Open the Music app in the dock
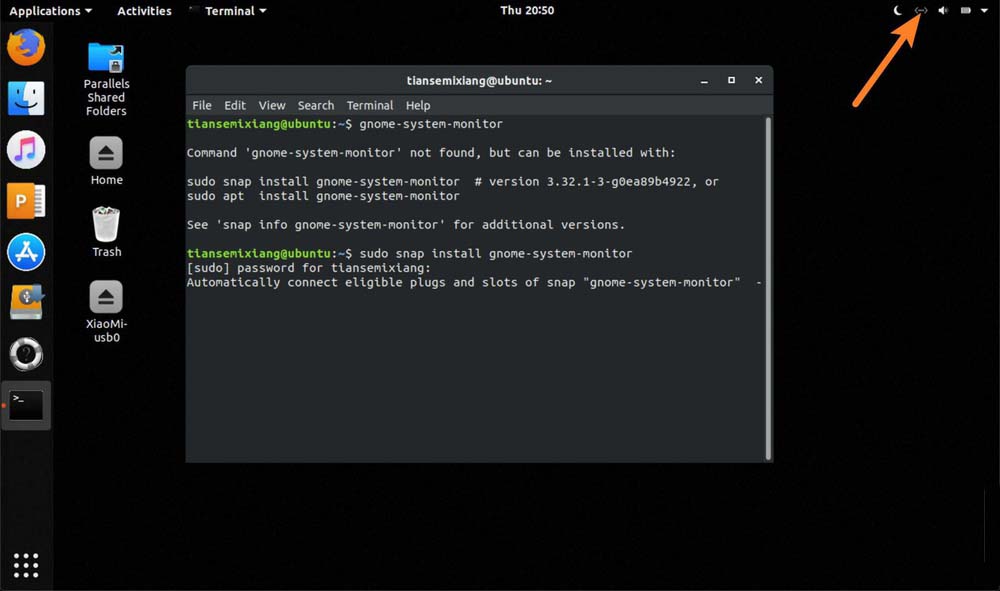Screen dimensions: 1000x591 [x=26, y=150]
